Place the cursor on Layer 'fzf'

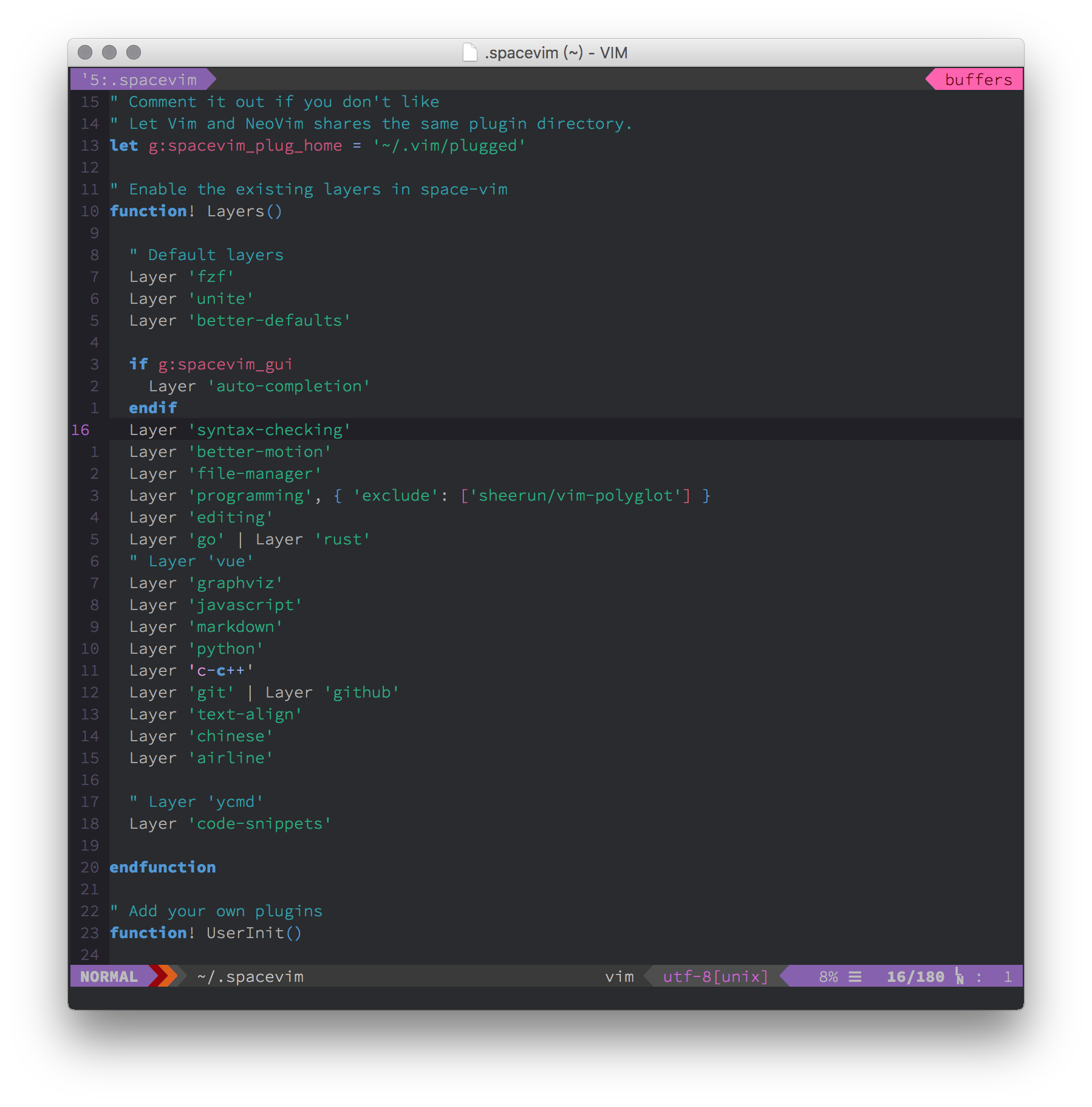tap(182, 276)
